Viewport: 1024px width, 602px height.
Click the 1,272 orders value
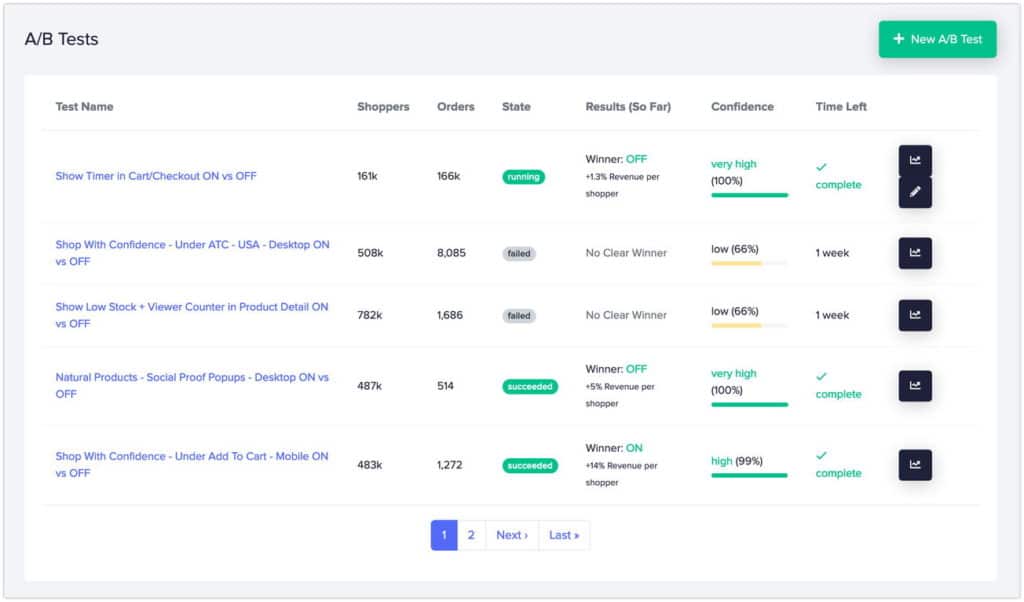[x=450, y=465]
